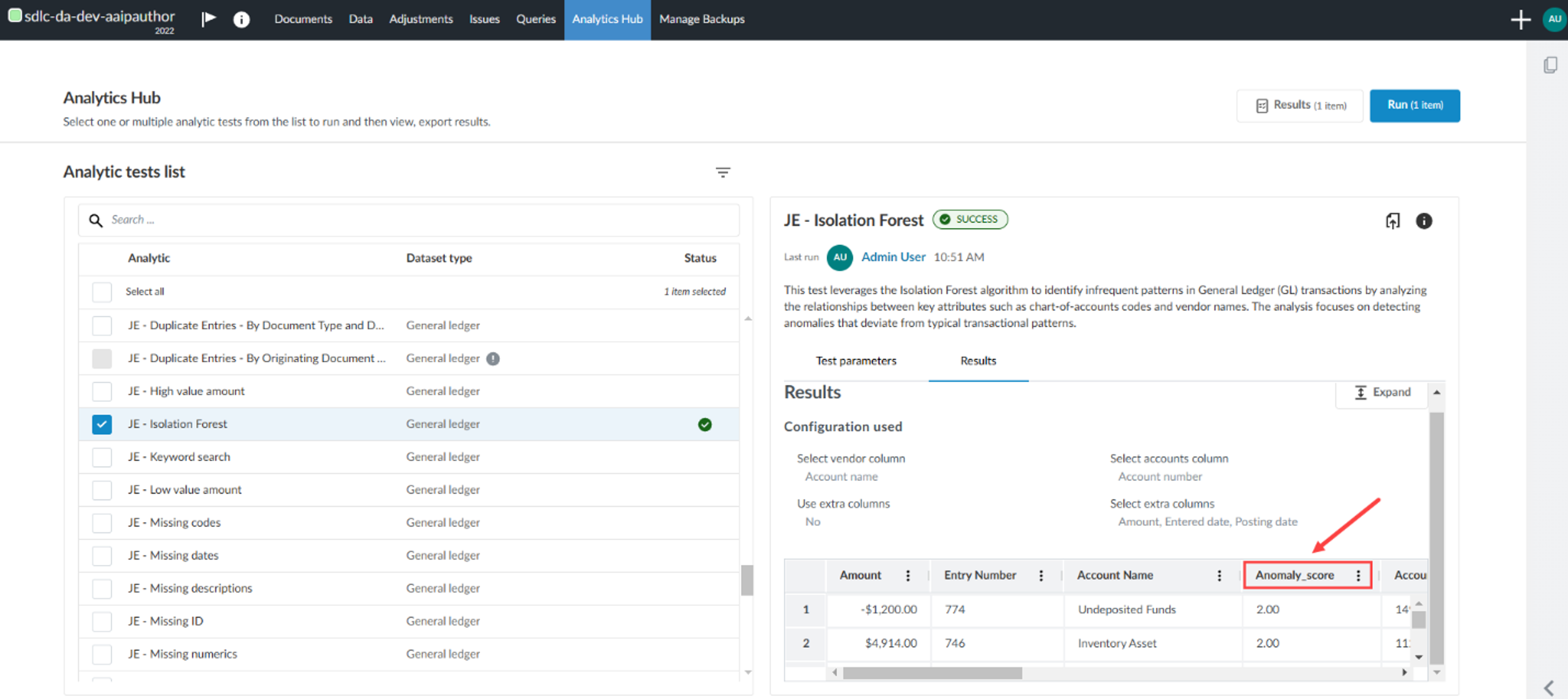Sort by Analytic column header
1568x699 pixels.
(x=149, y=259)
